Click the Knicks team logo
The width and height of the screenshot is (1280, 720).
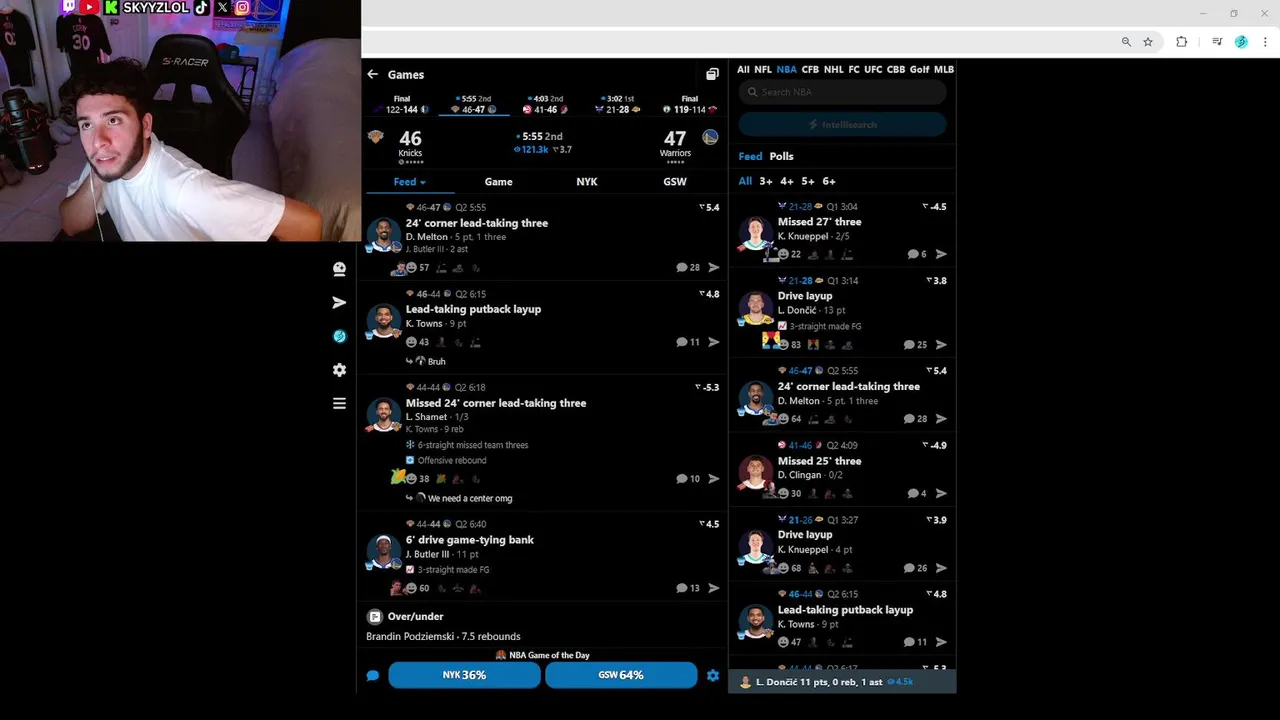click(376, 137)
